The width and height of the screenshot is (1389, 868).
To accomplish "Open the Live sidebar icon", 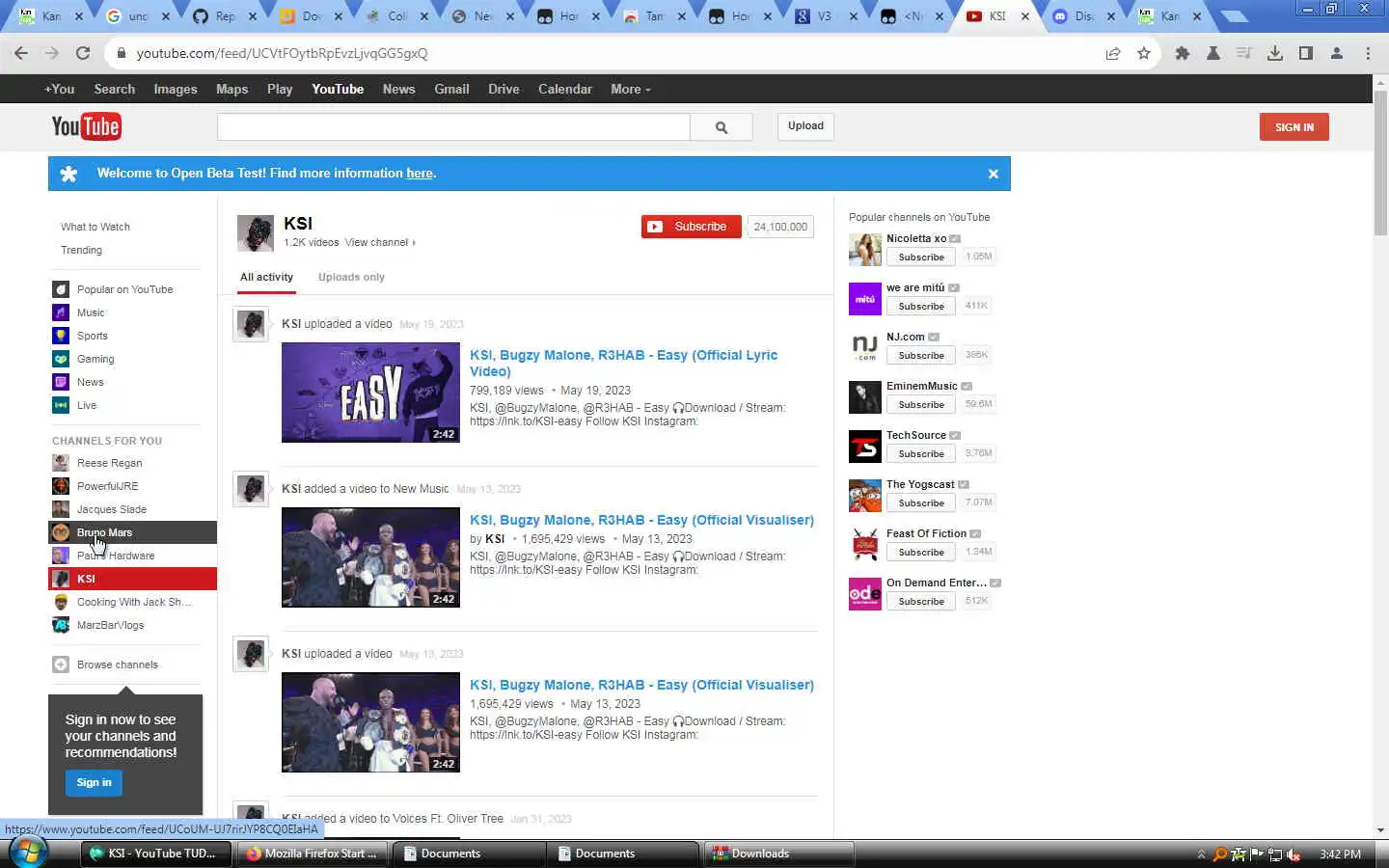I will 61,405.
